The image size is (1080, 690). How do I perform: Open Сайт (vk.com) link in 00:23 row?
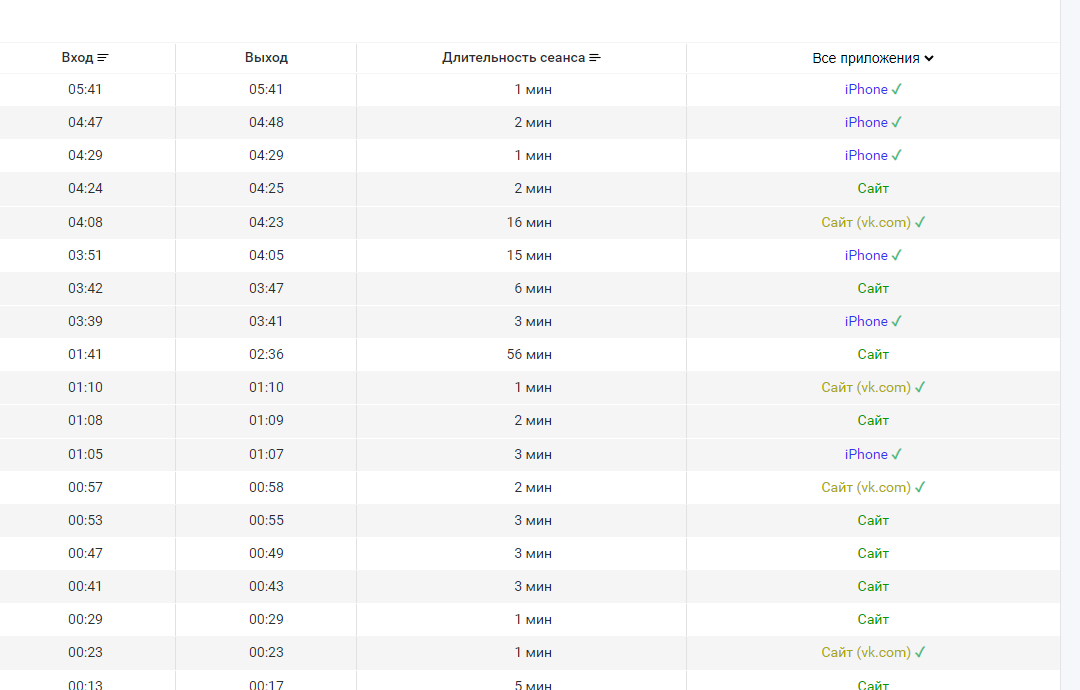(866, 653)
